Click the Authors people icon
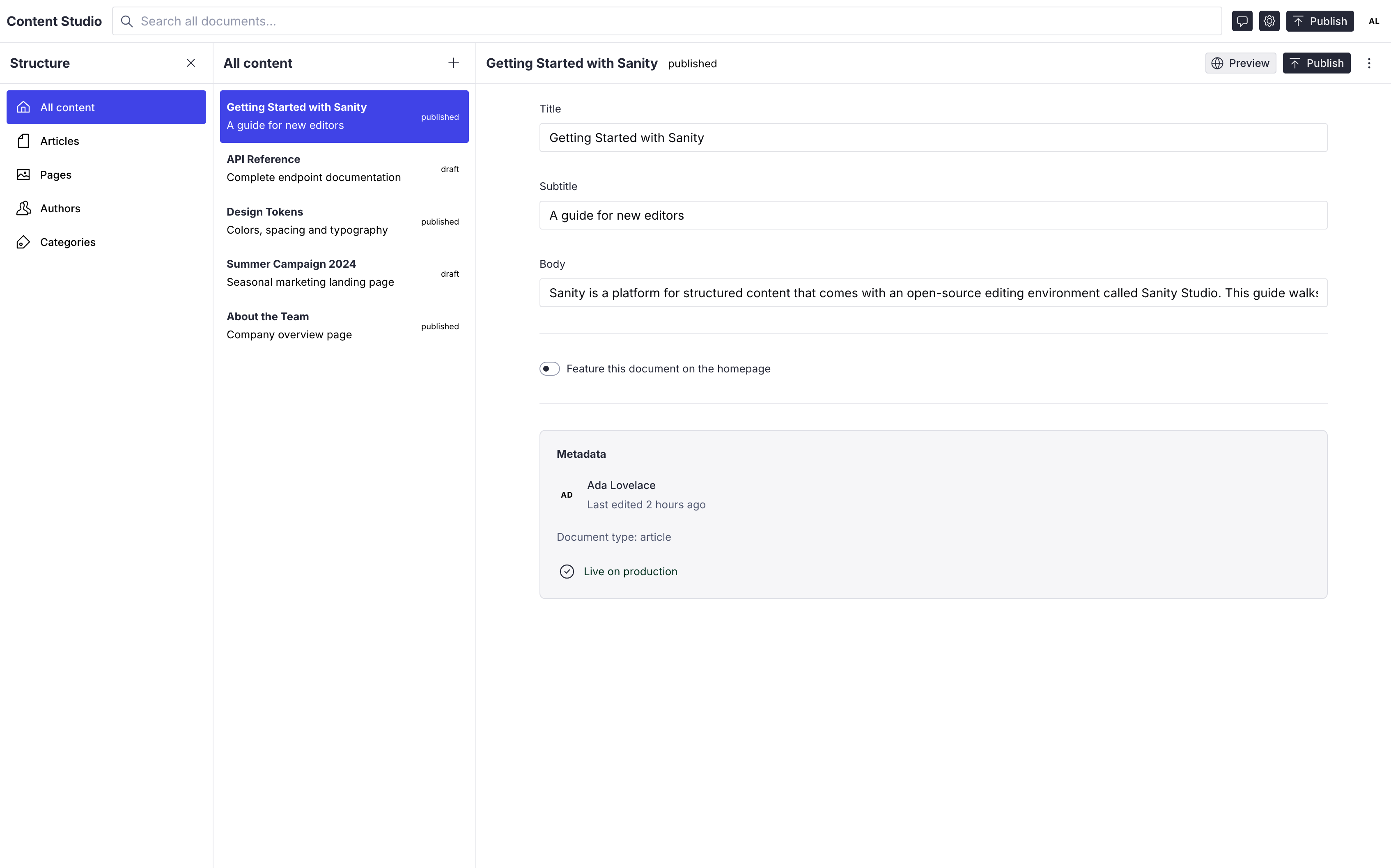This screenshot has height=868, width=1391. pyautogui.click(x=23, y=209)
